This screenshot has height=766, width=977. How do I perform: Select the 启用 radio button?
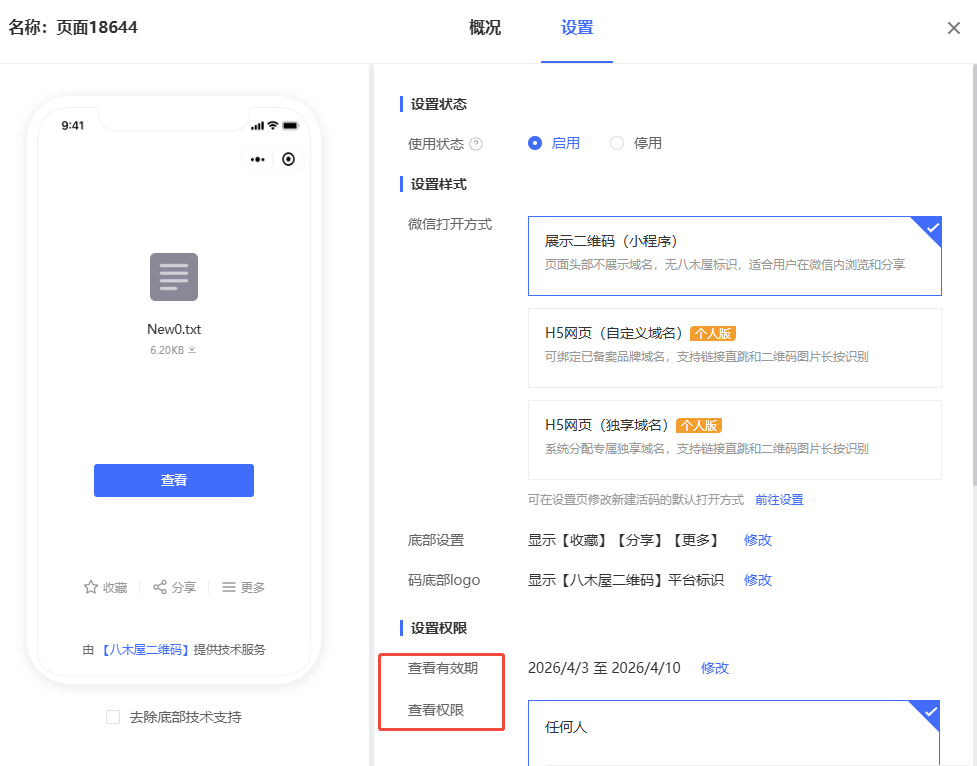coord(535,143)
